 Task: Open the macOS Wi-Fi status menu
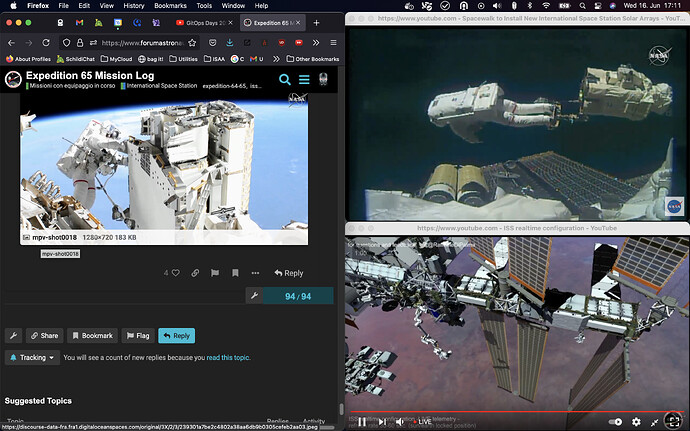click(x=546, y=6)
